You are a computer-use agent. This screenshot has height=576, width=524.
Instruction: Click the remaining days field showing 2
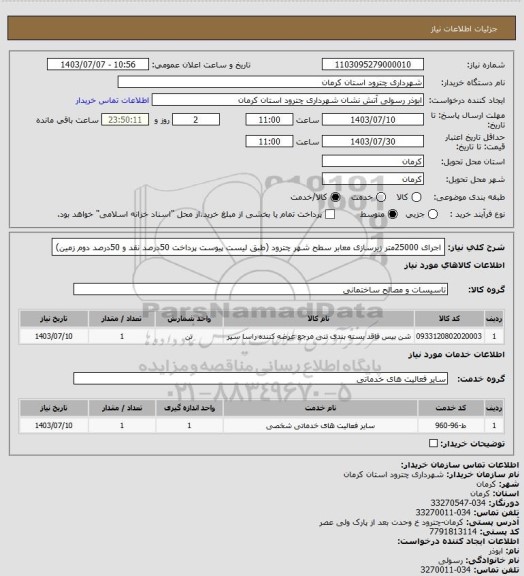pyautogui.click(x=196, y=120)
